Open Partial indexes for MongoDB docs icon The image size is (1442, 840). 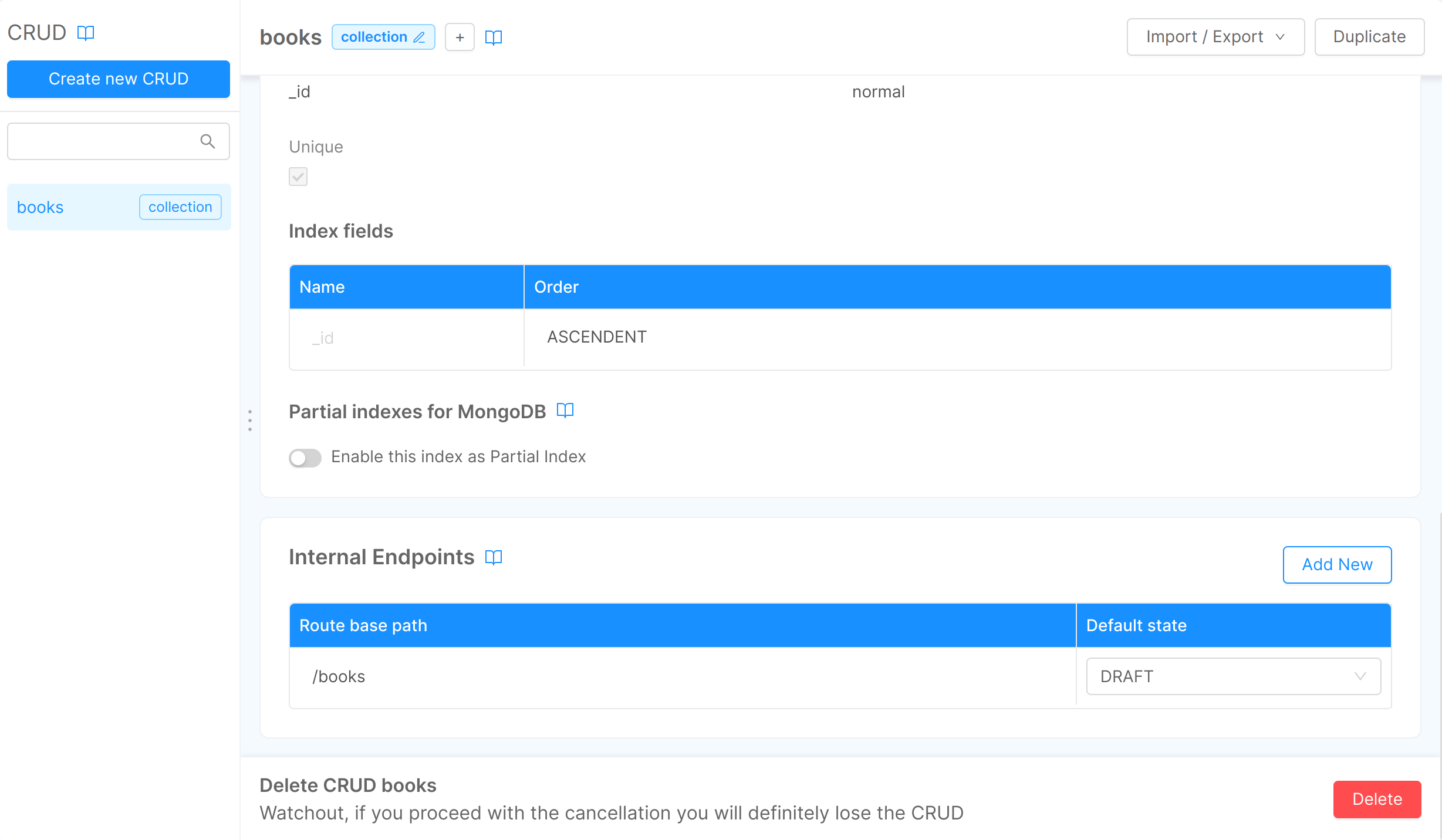click(565, 410)
